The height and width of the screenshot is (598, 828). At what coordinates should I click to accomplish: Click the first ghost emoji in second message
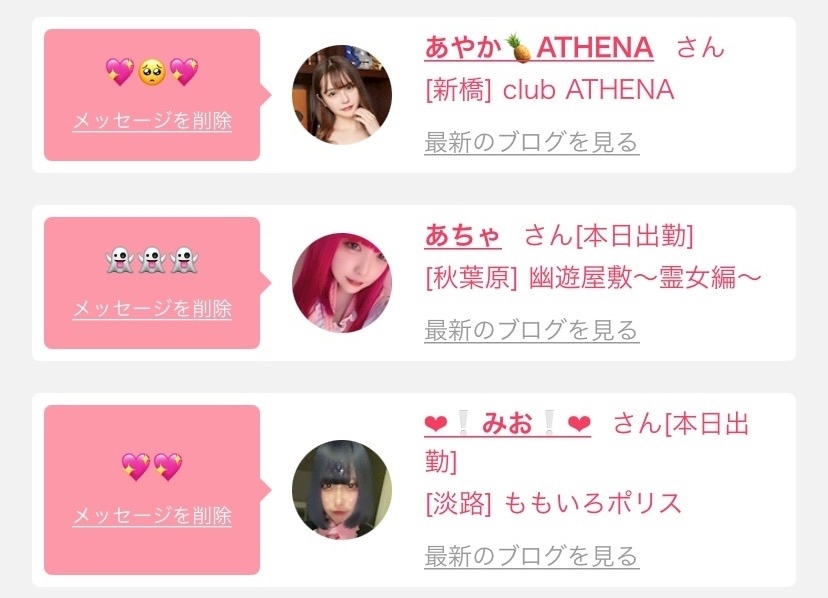pyautogui.click(x=120, y=260)
